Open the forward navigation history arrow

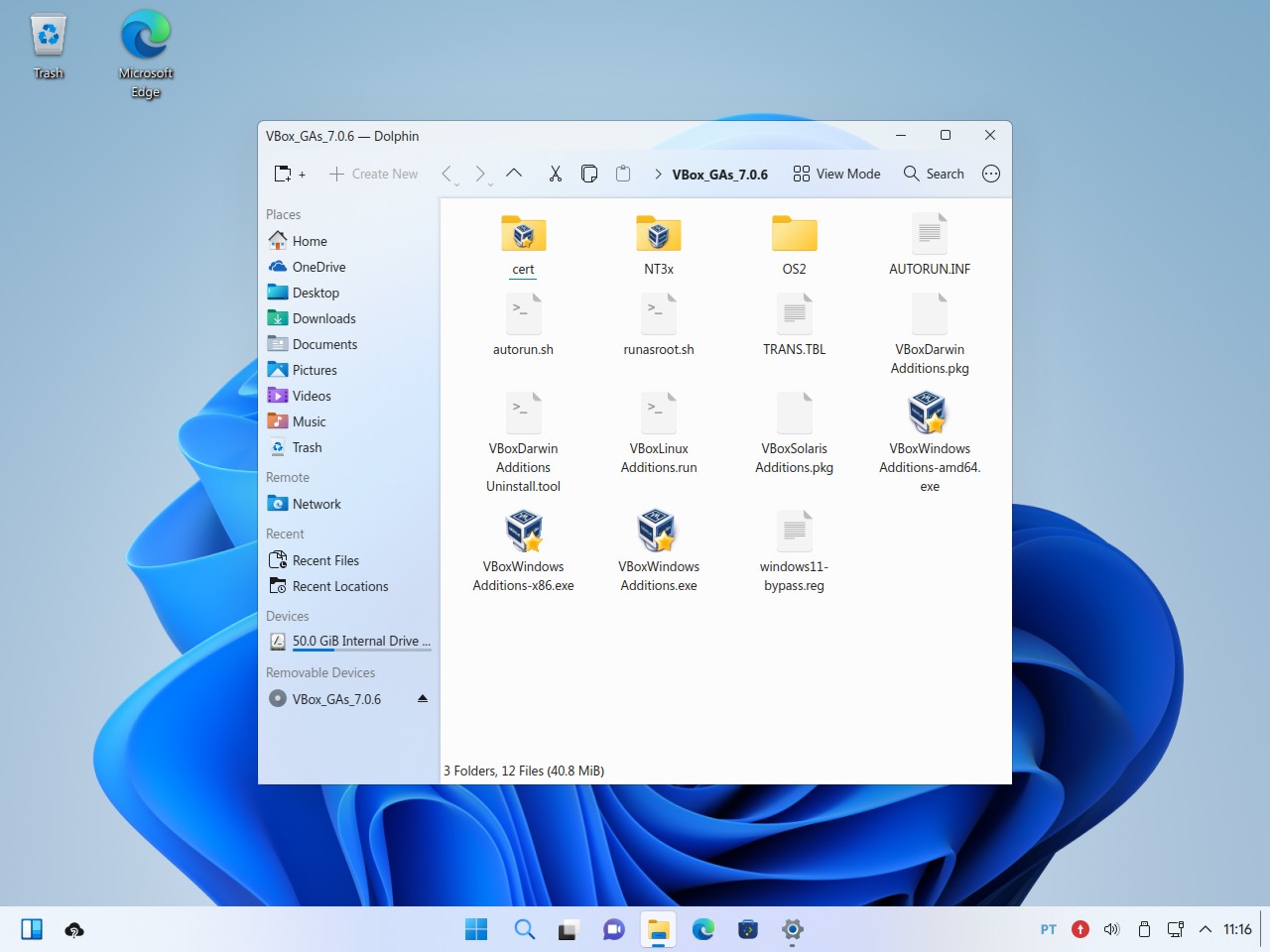click(482, 175)
